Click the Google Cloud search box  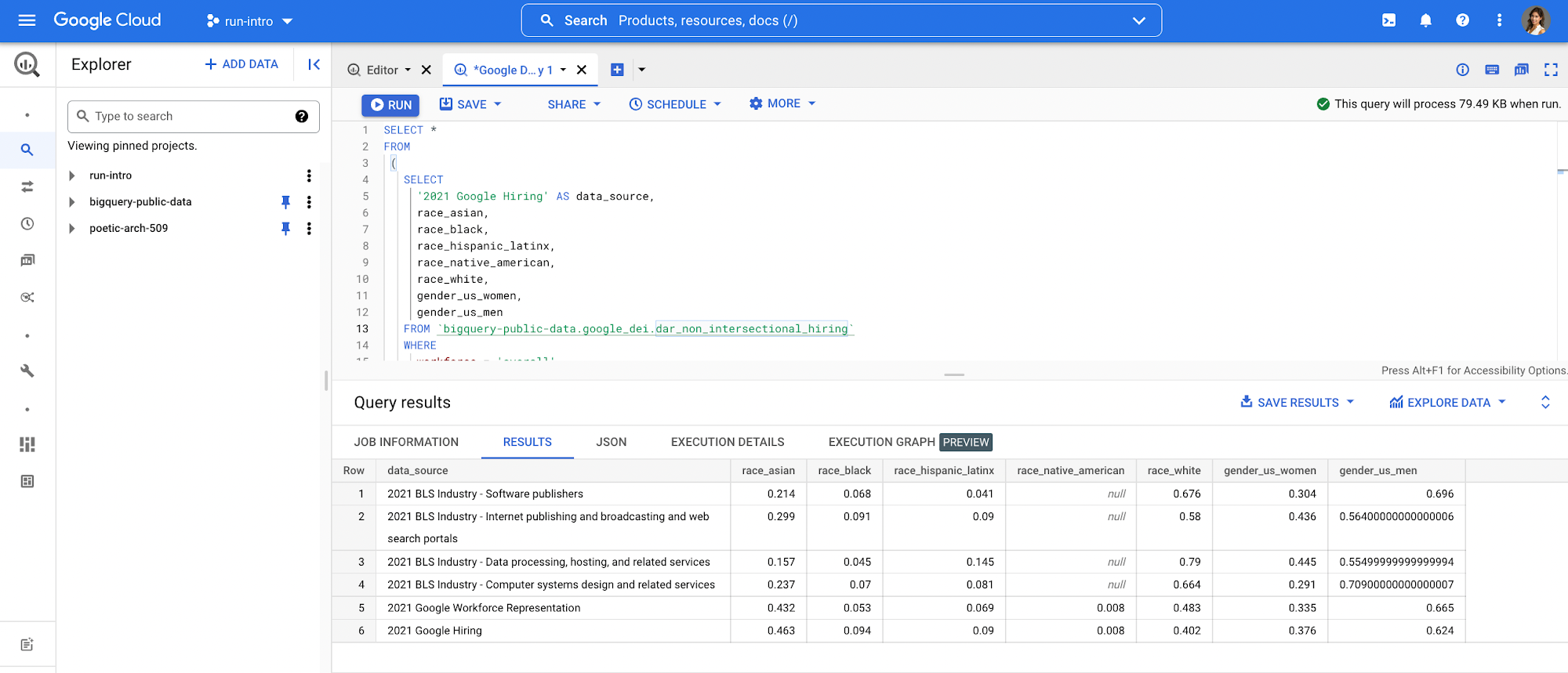point(841,20)
